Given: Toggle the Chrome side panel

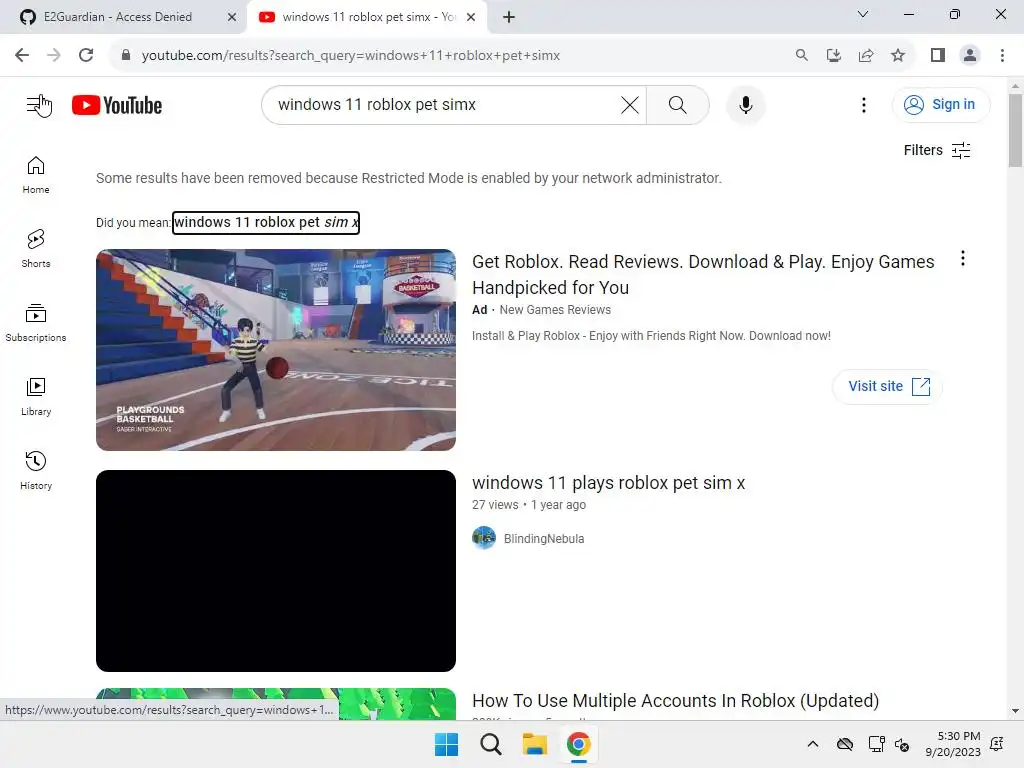Looking at the screenshot, I should pos(938,56).
